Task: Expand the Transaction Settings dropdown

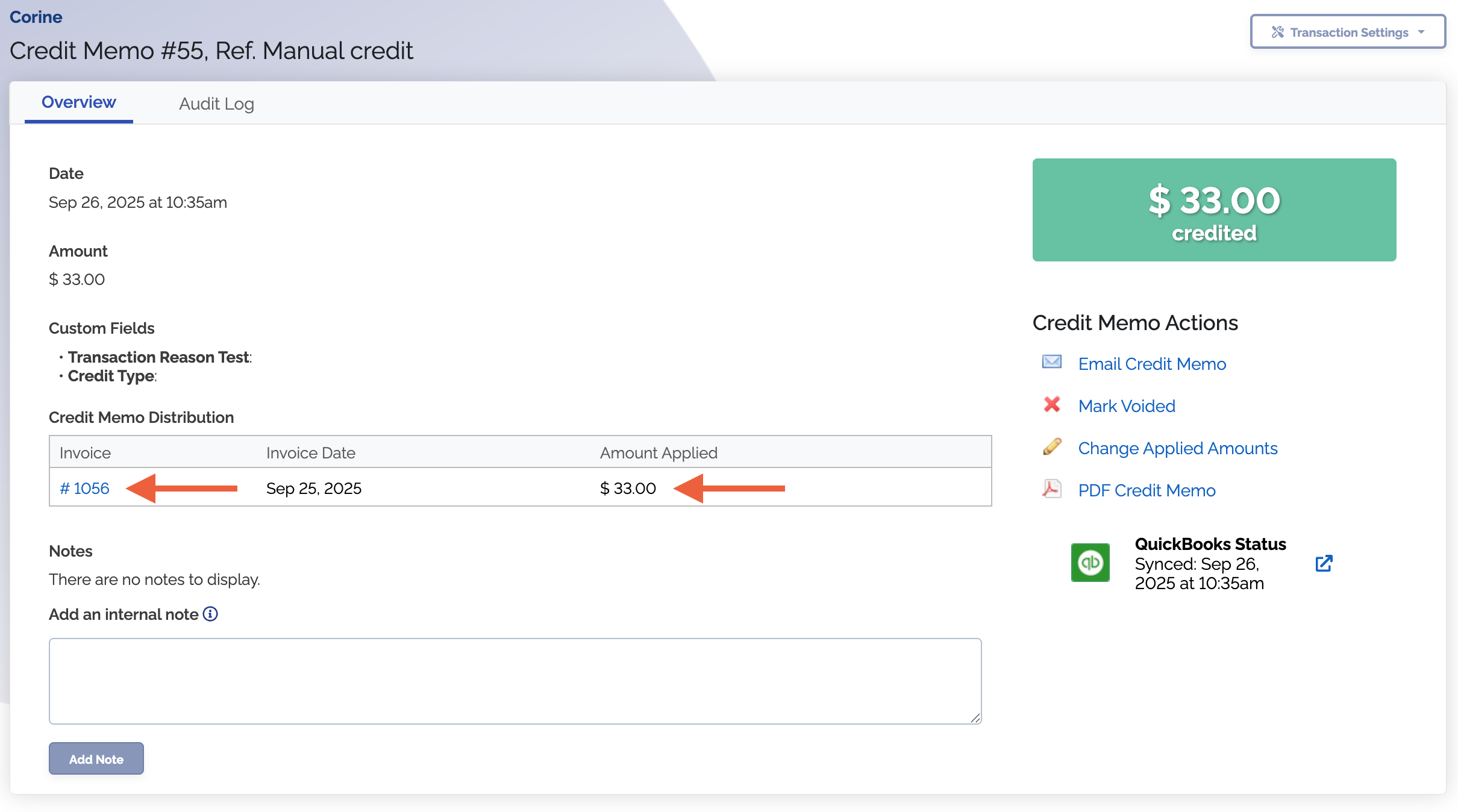Action: [1348, 32]
